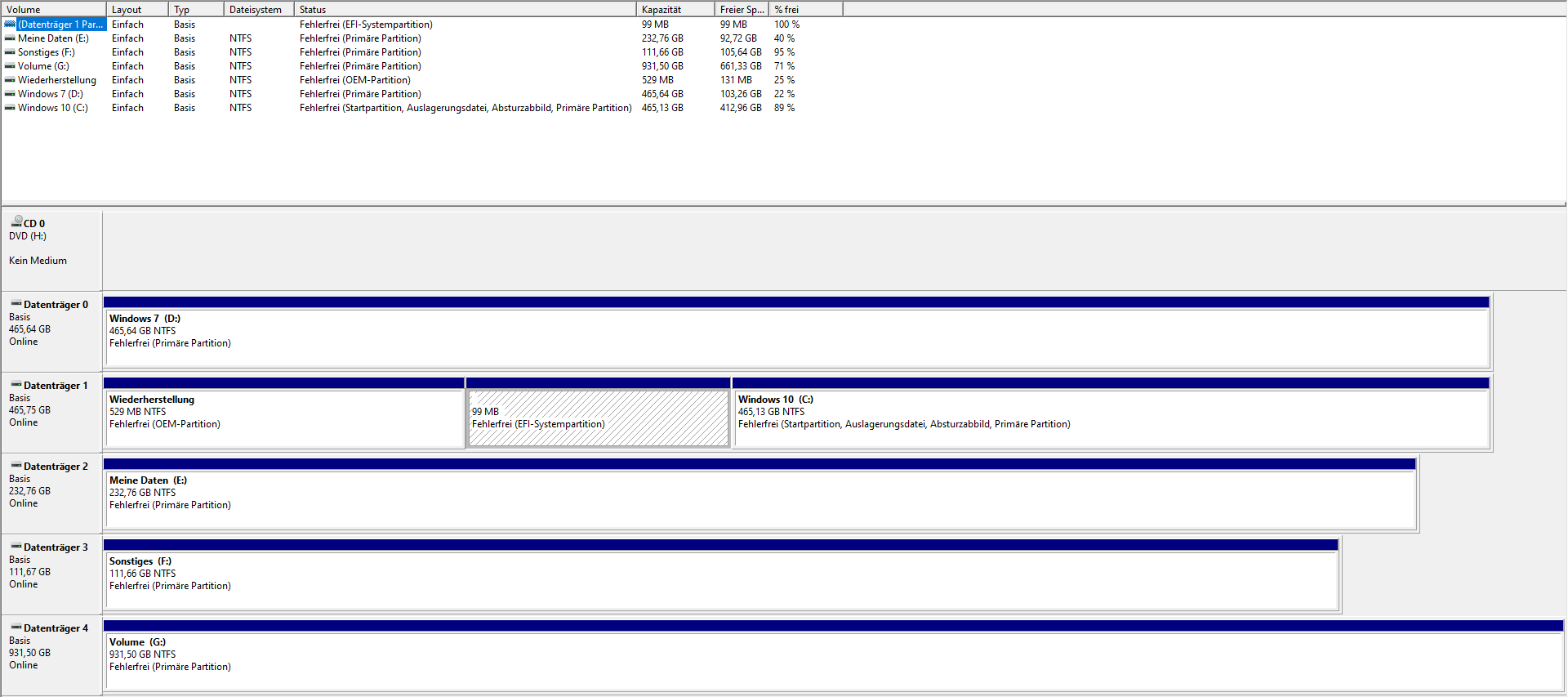Viewport: 1568px width, 697px height.
Task: Click the Datenträger 0 disk label
Action: point(56,305)
